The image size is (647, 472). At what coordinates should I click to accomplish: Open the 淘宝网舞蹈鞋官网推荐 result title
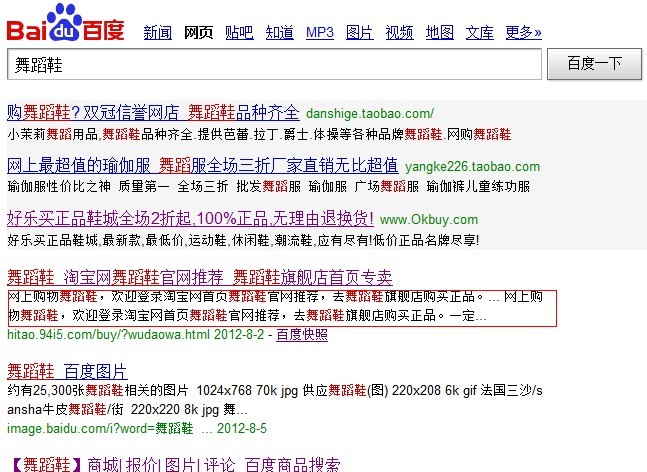tap(199, 277)
